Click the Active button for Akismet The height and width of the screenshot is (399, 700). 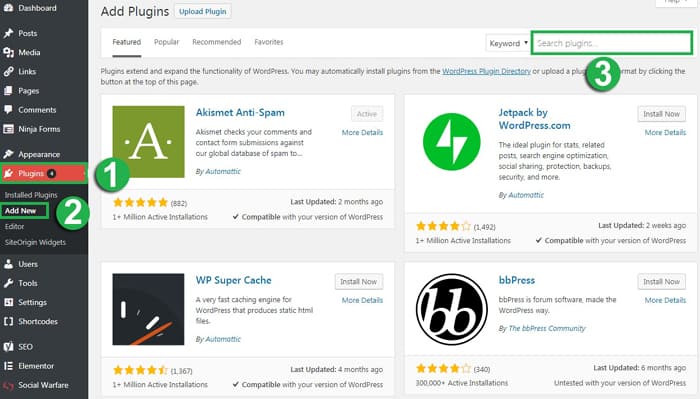[x=367, y=114]
